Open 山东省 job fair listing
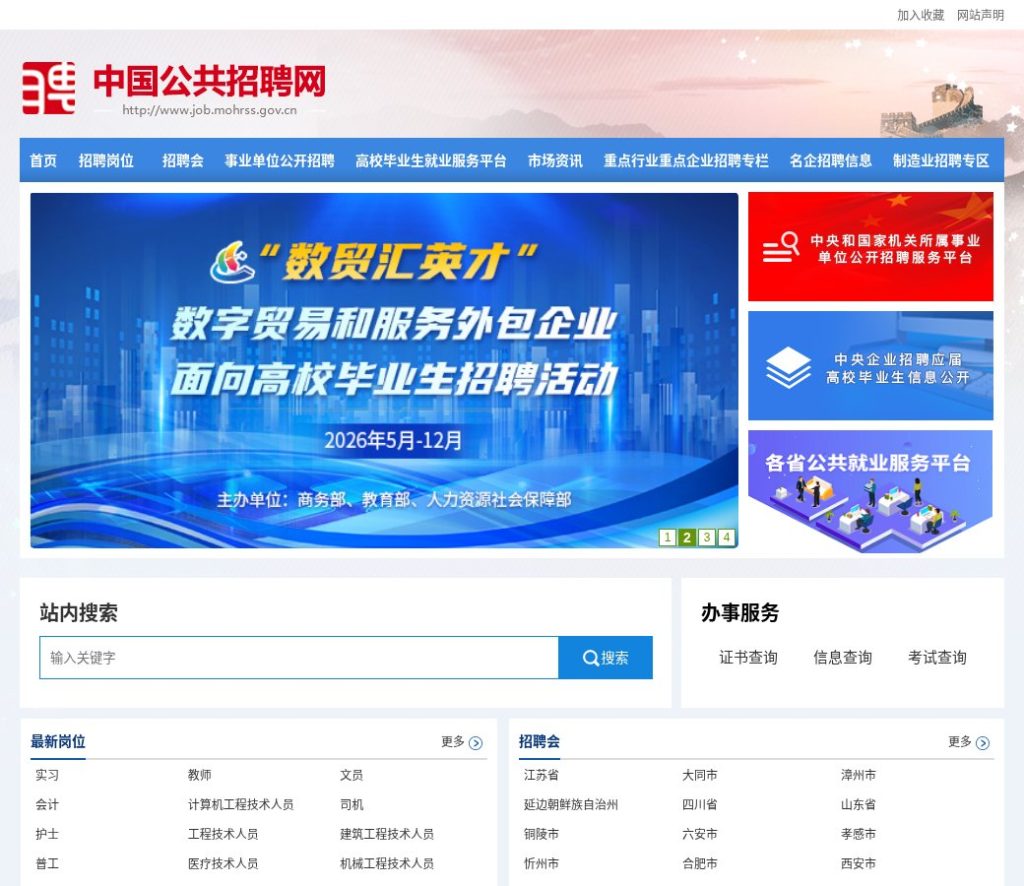 858,804
